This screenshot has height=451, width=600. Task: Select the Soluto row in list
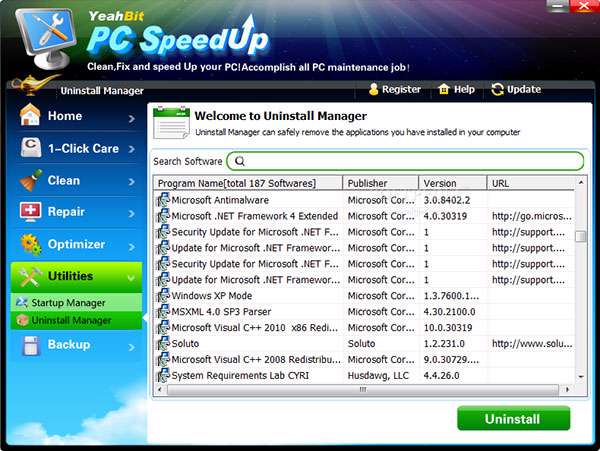tap(250, 343)
